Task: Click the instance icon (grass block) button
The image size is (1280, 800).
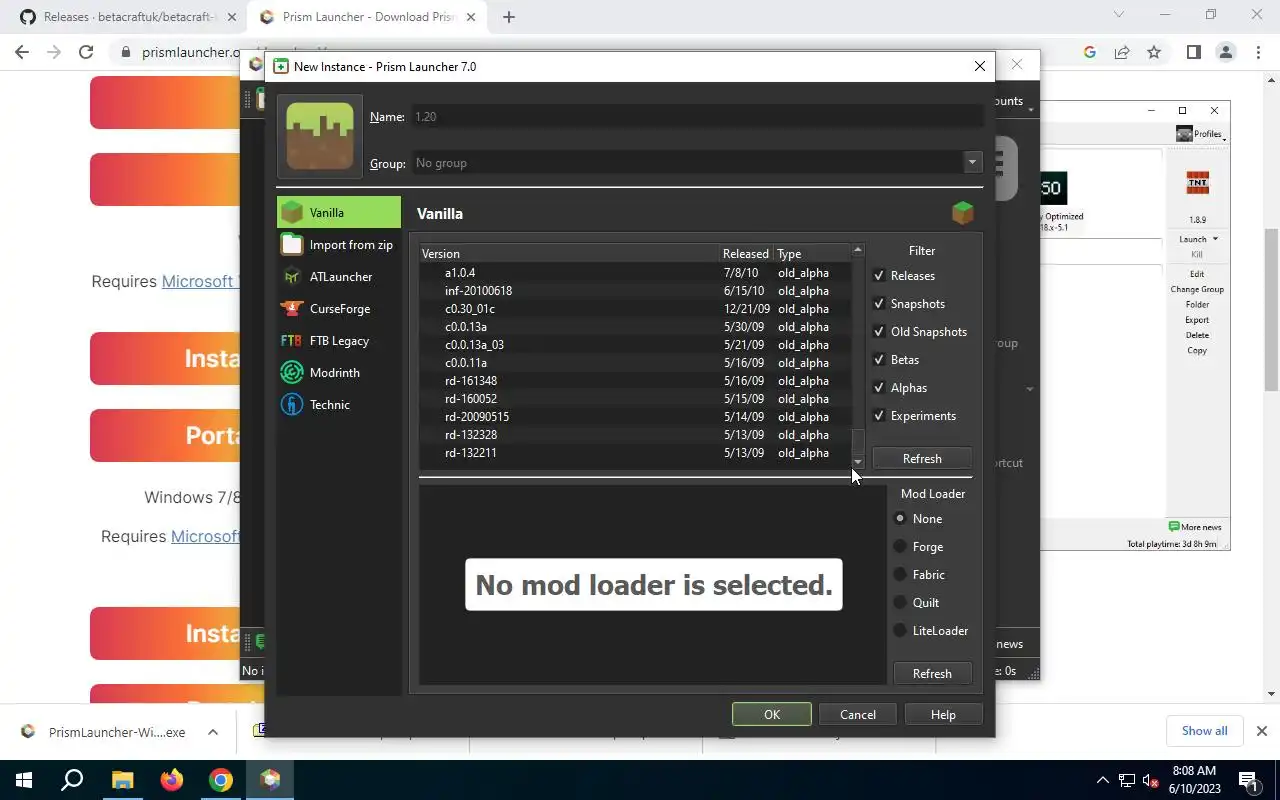Action: coord(320,136)
